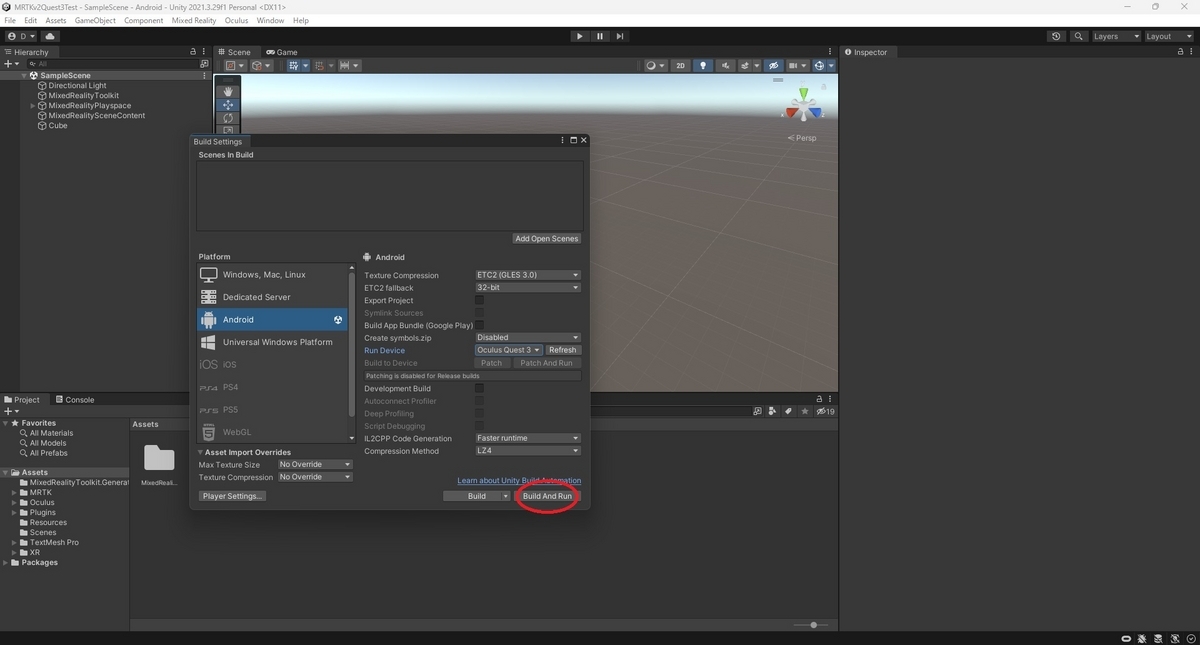Click the Pause button in the toolbar
The width and height of the screenshot is (1200, 645).
click(600, 36)
